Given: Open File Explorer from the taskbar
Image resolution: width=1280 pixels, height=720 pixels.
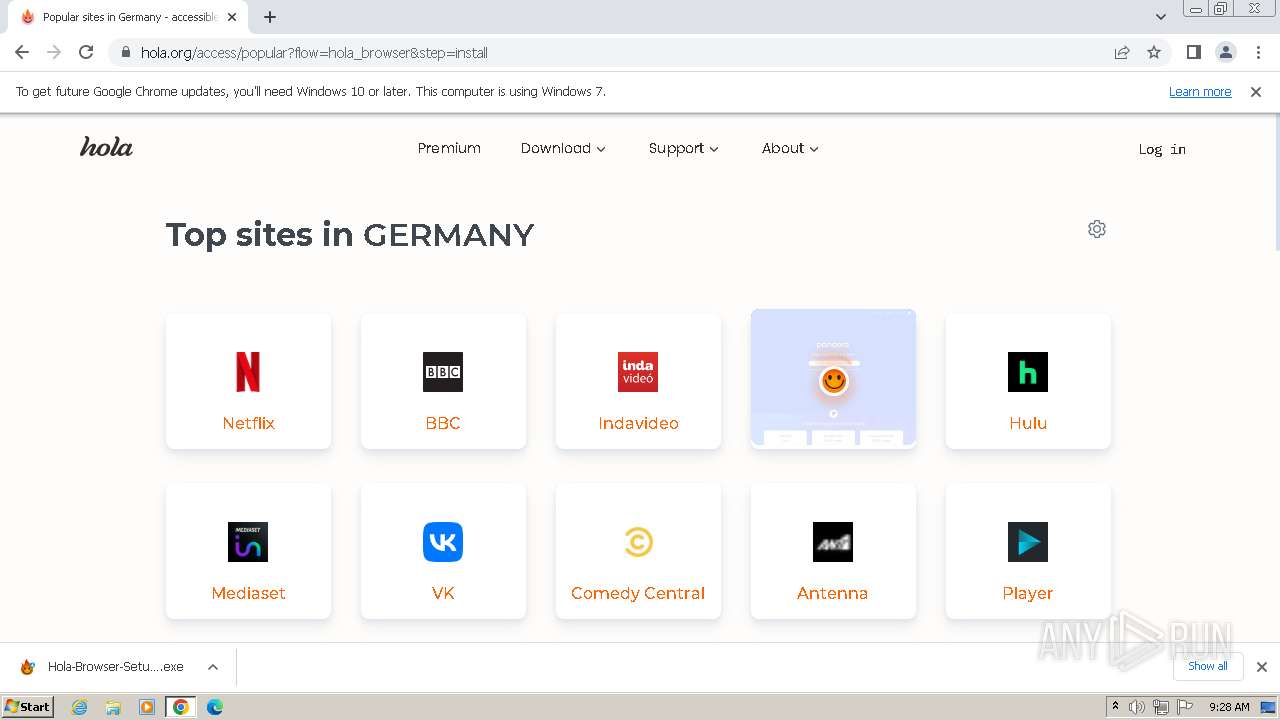Looking at the screenshot, I should [113, 707].
